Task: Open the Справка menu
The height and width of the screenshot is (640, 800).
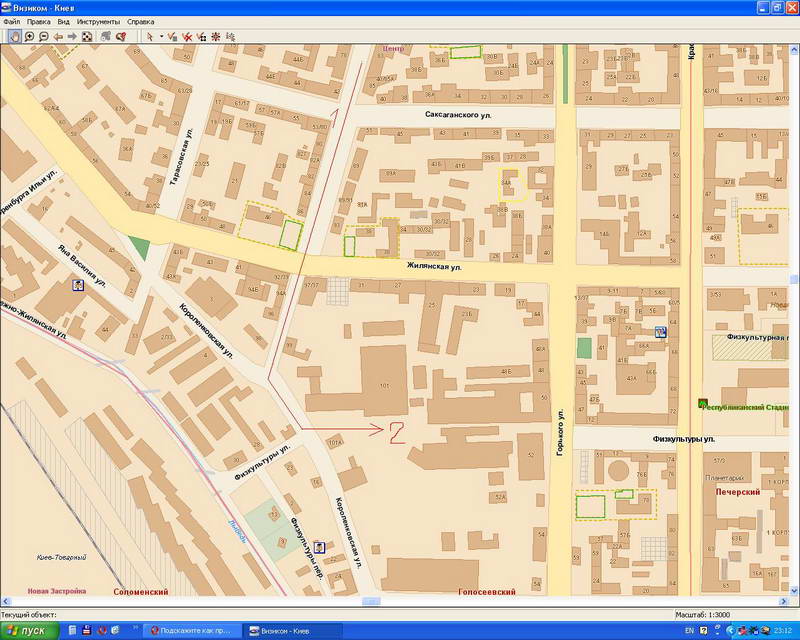Action: [x=141, y=21]
